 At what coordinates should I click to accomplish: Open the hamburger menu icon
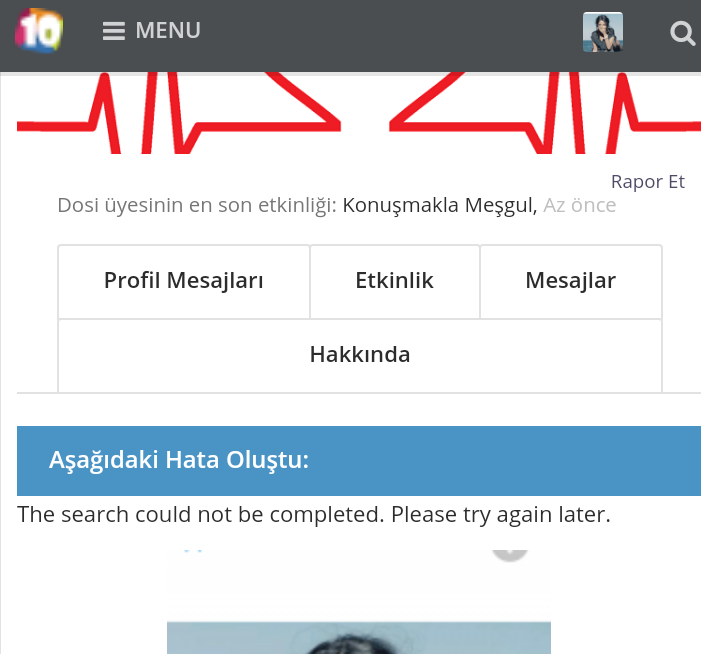114,31
